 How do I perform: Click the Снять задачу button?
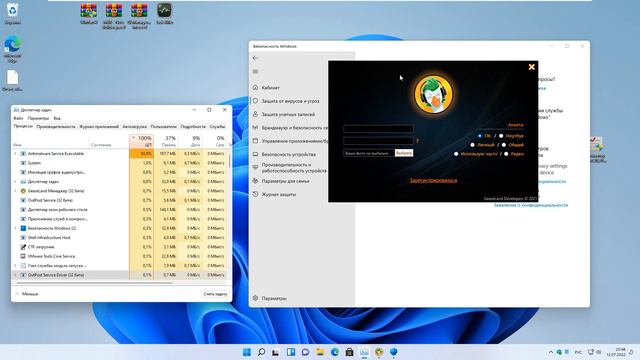coord(215,294)
